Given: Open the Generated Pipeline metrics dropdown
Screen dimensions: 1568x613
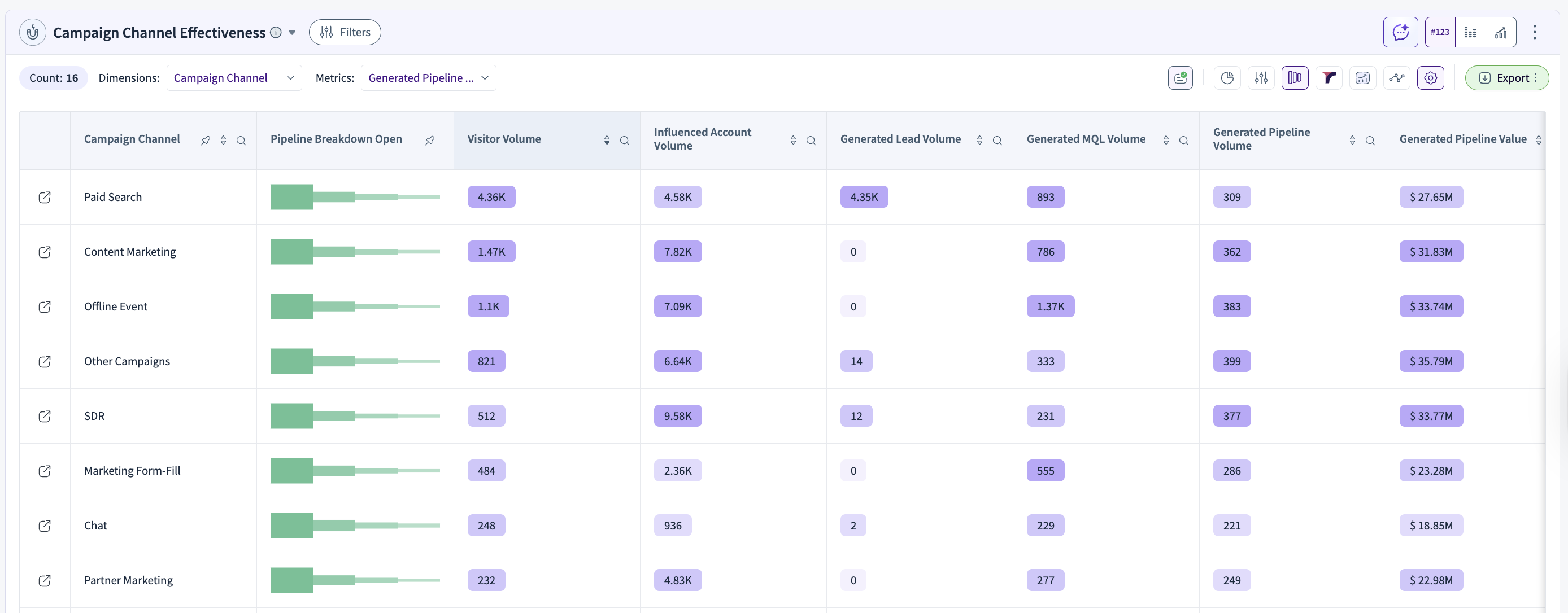Looking at the screenshot, I should [x=428, y=78].
